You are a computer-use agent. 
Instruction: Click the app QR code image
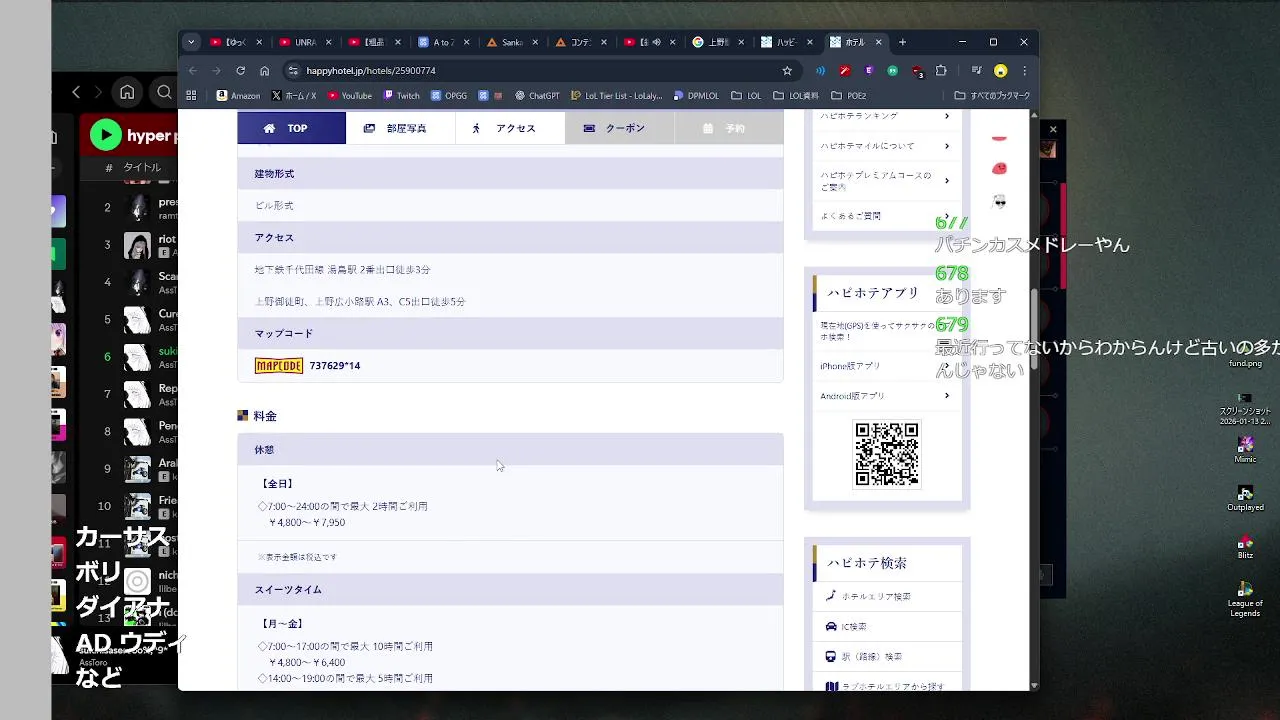coord(887,453)
